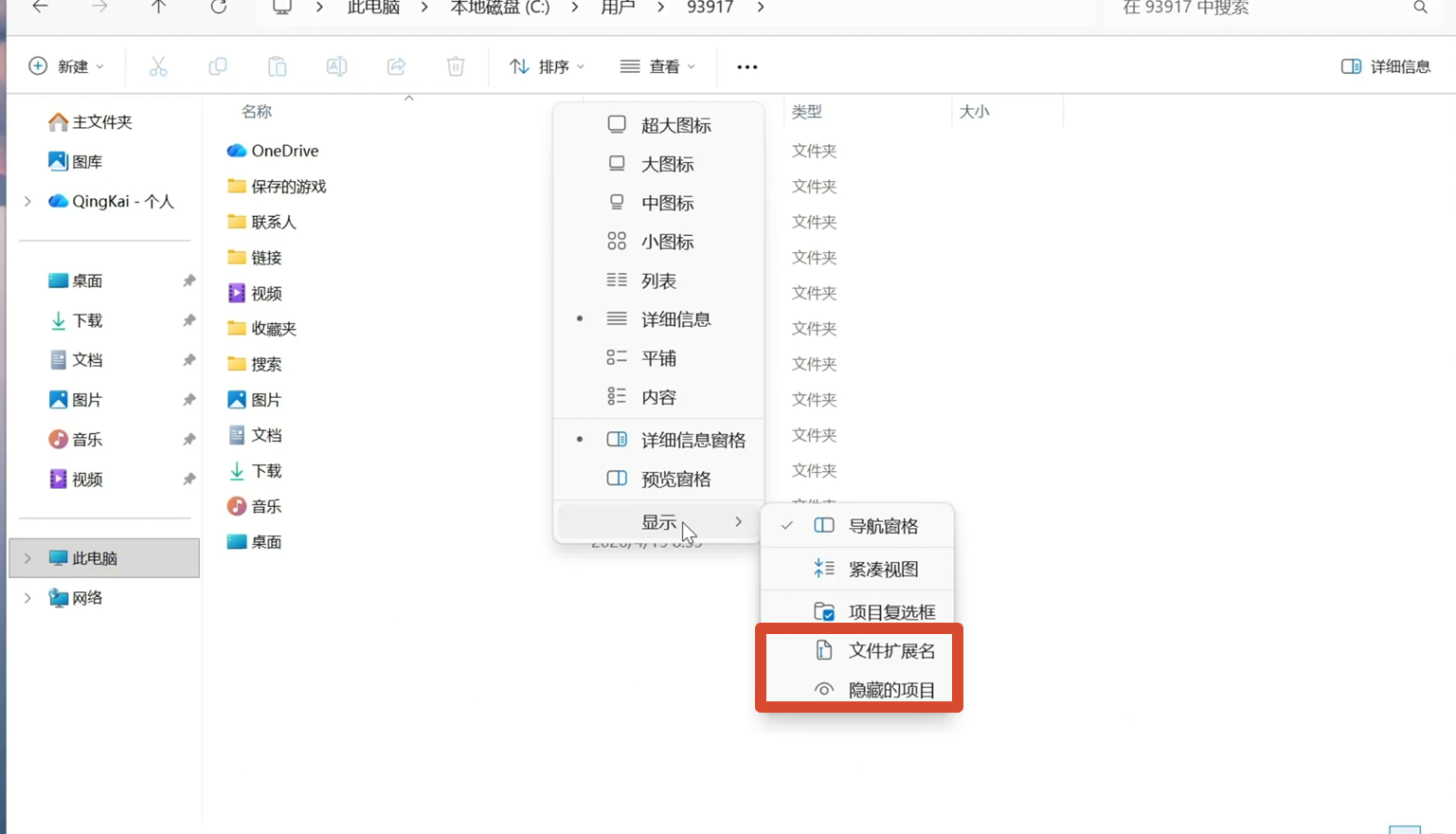Click the refresh icon beside address bar
The image size is (1456, 834).
point(219,8)
